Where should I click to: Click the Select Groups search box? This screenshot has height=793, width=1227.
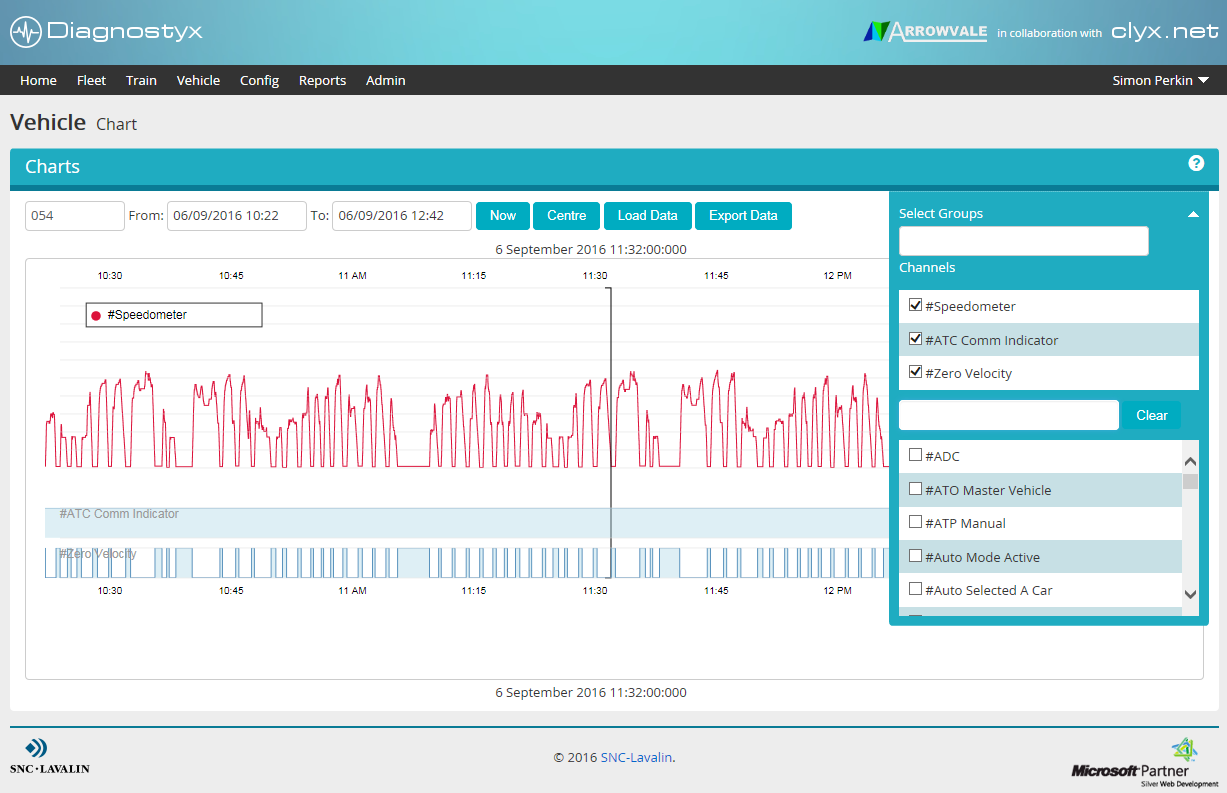(x=1024, y=241)
